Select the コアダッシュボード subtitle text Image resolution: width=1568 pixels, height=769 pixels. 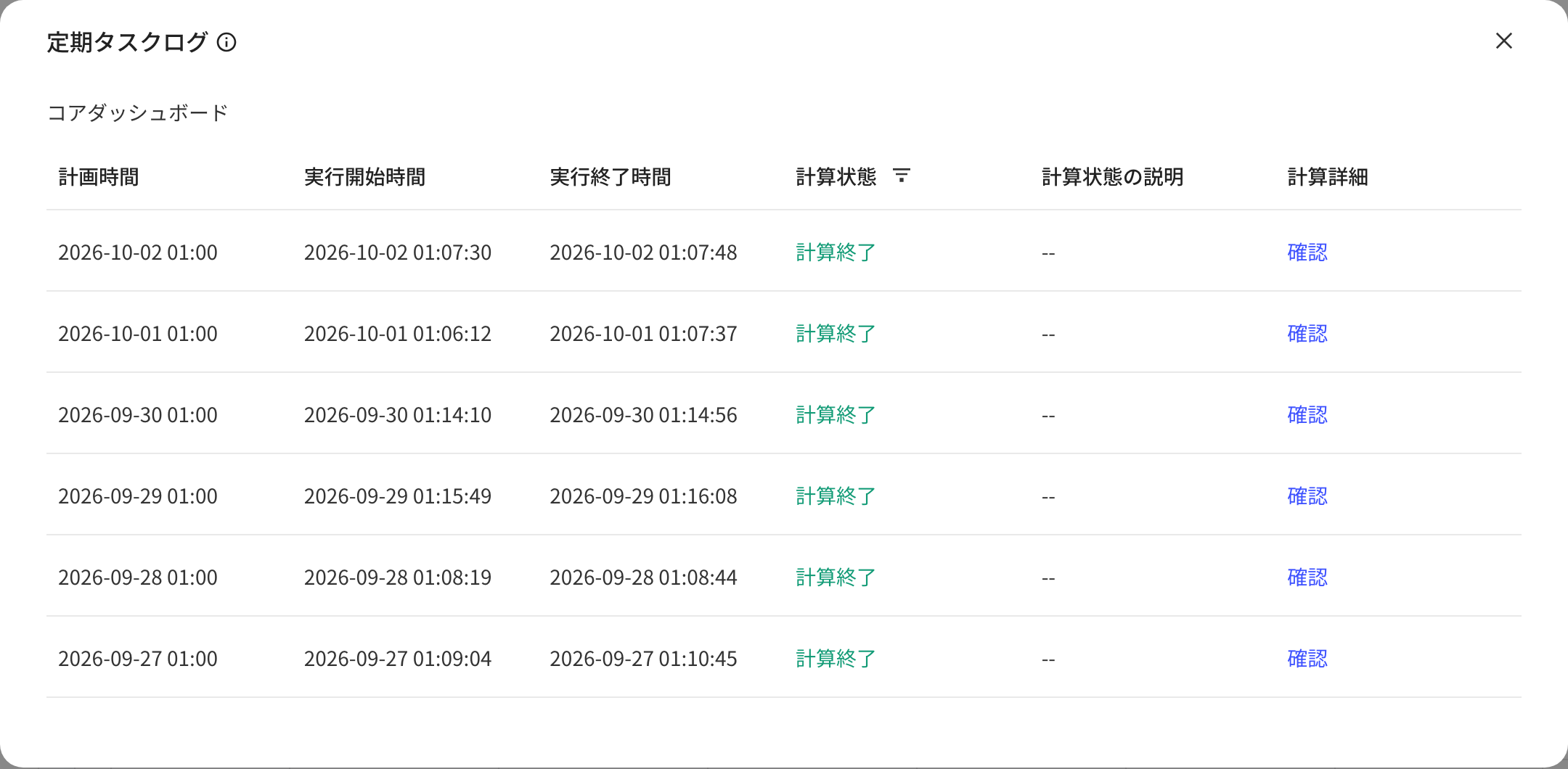[138, 113]
